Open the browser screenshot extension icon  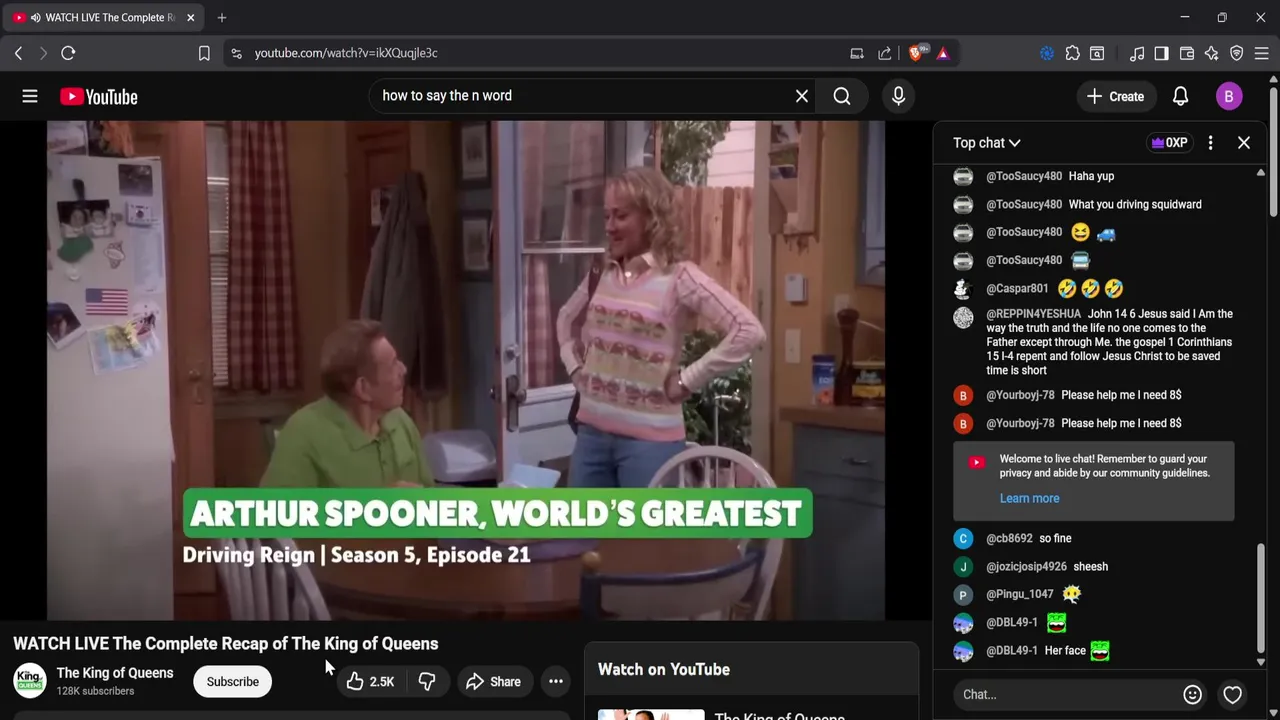coord(1097,53)
